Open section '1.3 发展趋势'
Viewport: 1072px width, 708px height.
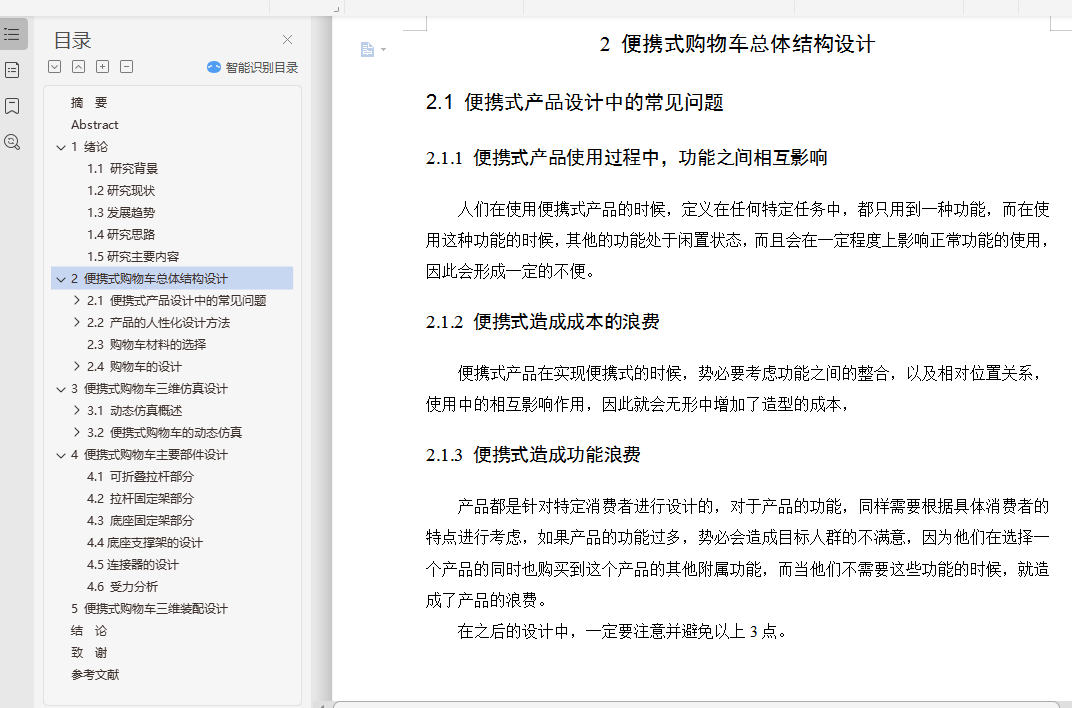point(121,213)
